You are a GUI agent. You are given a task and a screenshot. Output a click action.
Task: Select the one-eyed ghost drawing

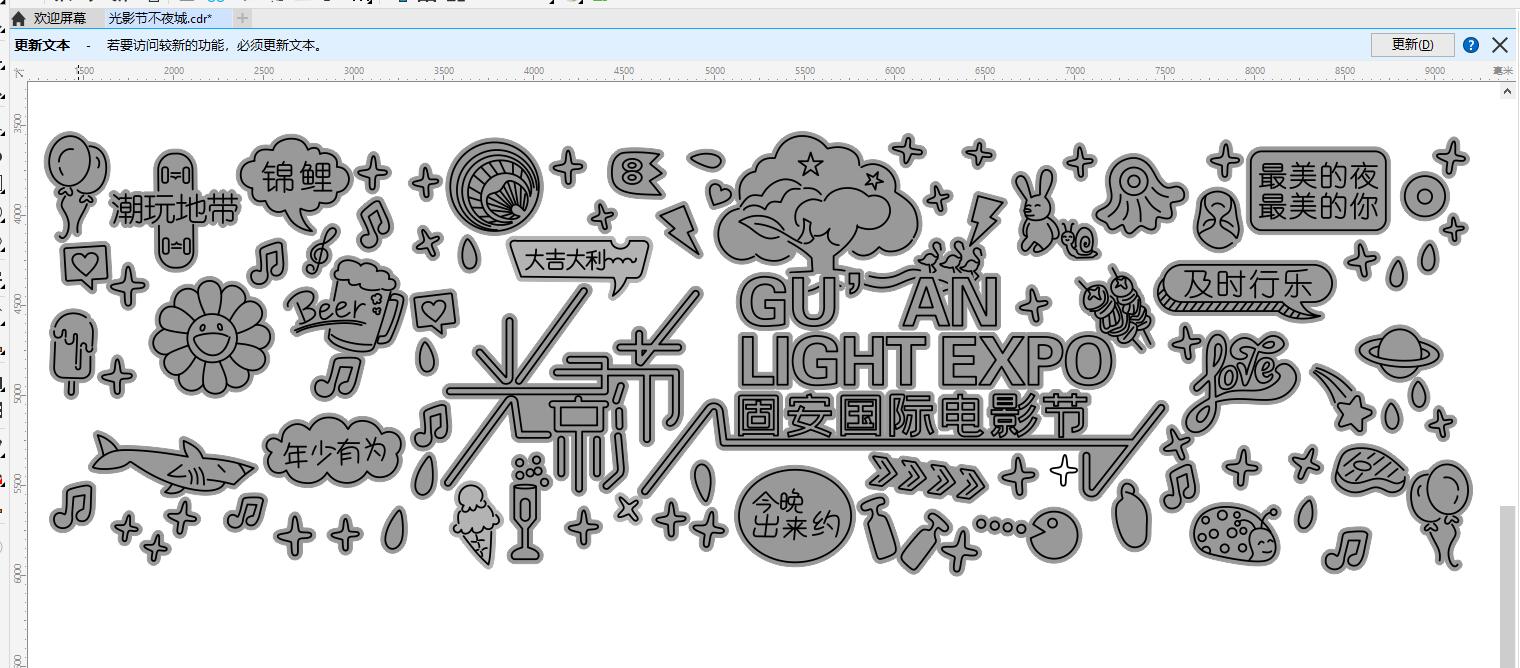tap(1139, 195)
